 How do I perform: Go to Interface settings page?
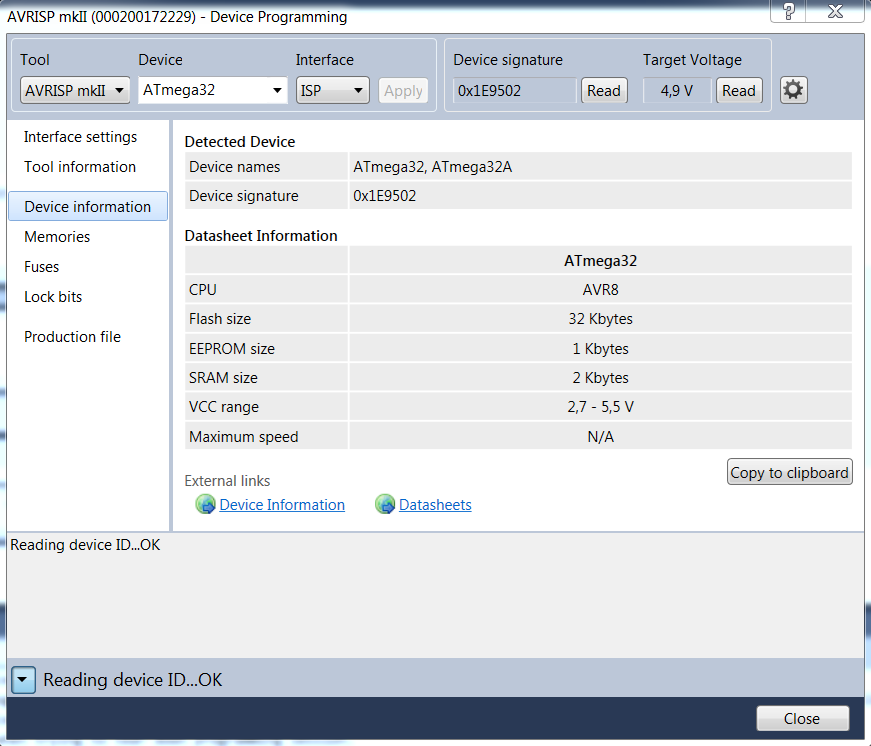pyautogui.click(x=81, y=137)
